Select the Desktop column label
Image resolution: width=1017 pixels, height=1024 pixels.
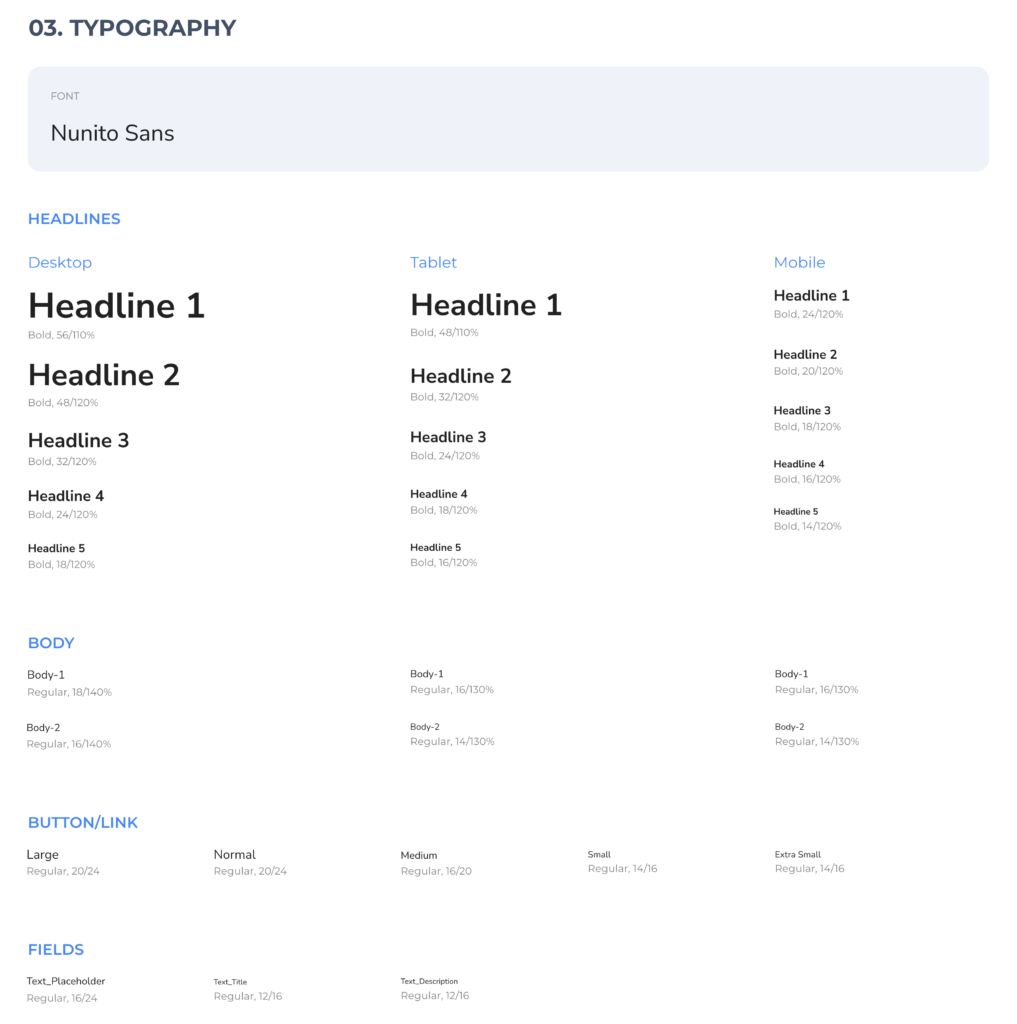(60, 262)
